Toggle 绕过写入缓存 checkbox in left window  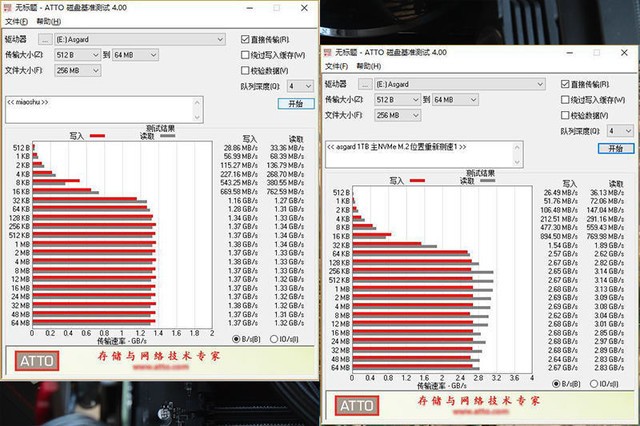tap(245, 55)
